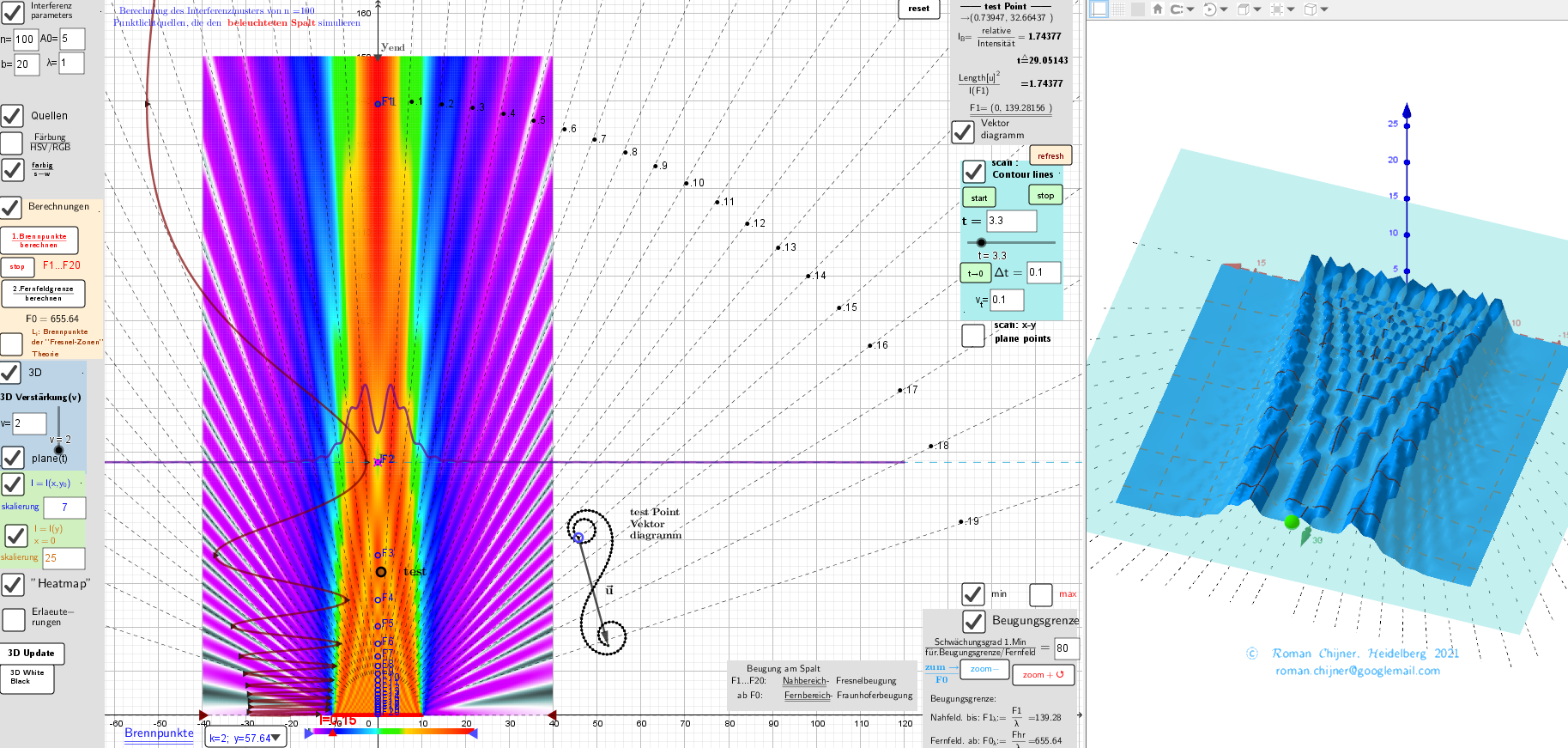The height and width of the screenshot is (748, 1568).
Task: Click the 3D White Black button
Action: click(x=27, y=678)
